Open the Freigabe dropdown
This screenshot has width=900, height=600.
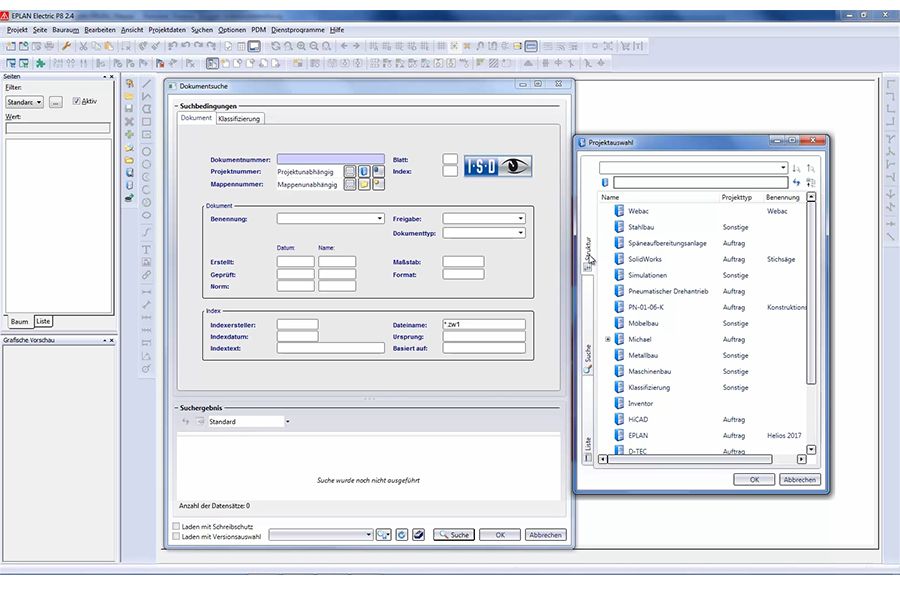tap(484, 219)
